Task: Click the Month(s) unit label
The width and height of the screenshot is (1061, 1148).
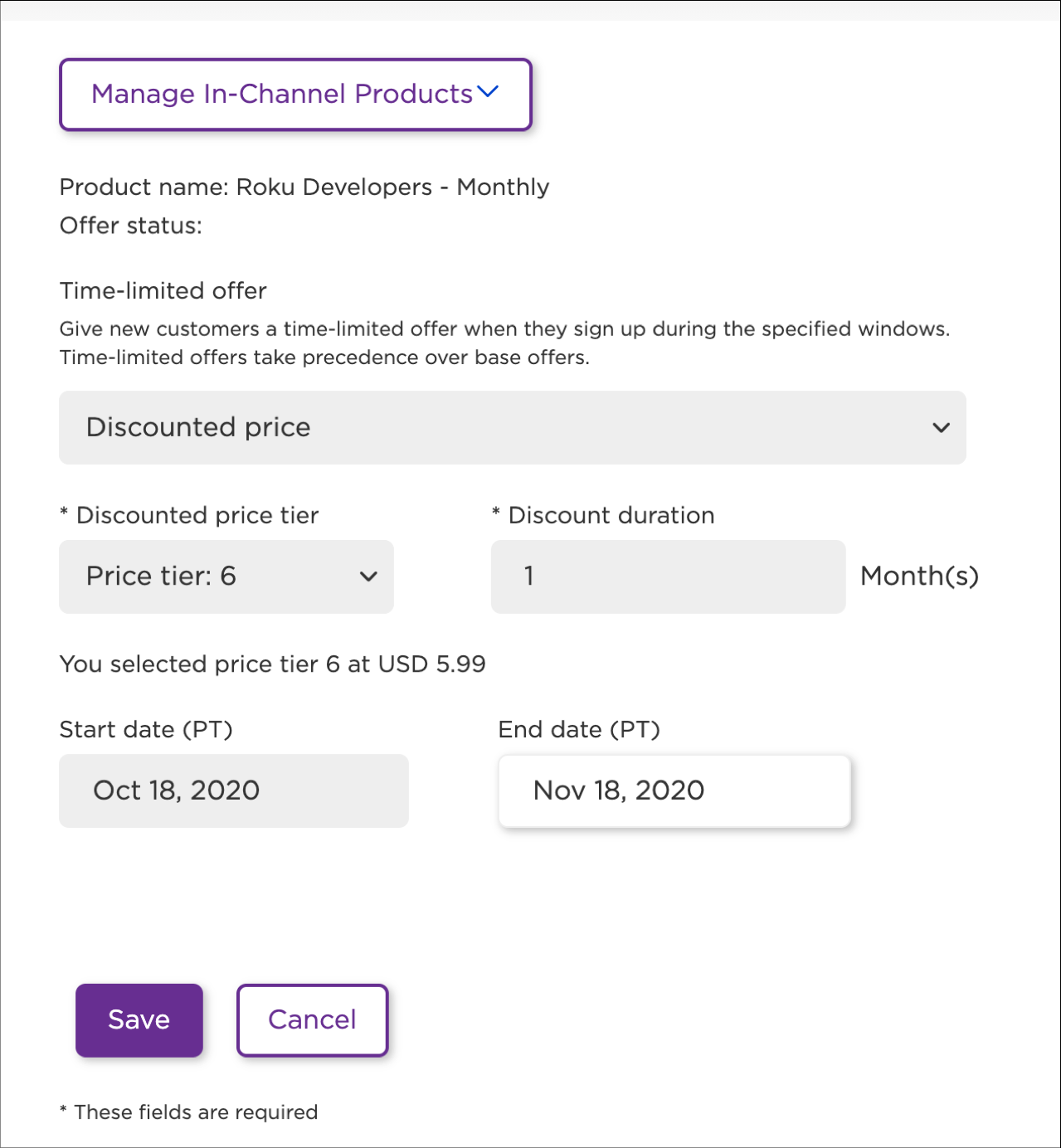Action: [919, 576]
